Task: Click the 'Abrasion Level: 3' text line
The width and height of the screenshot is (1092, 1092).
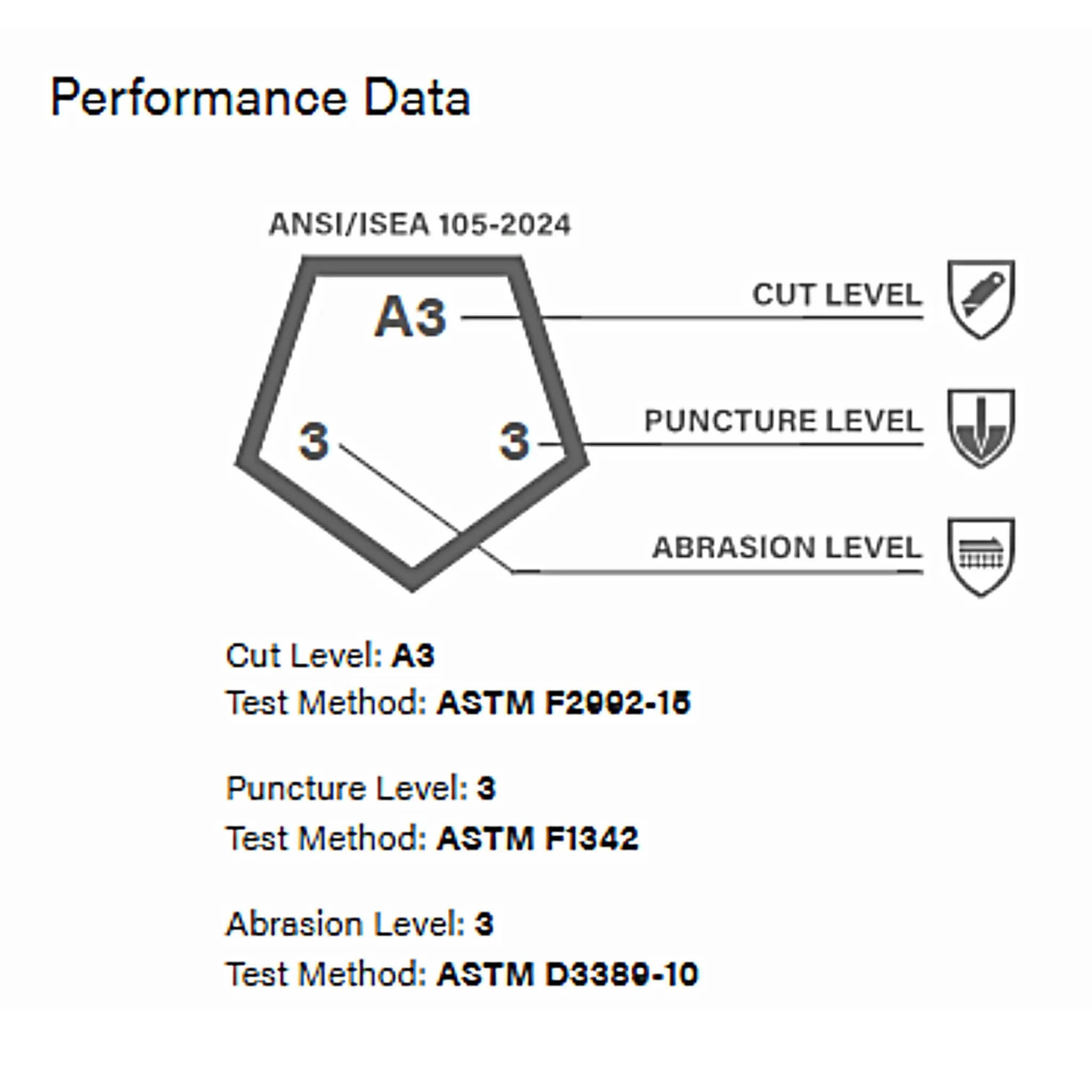Action: click(x=359, y=924)
